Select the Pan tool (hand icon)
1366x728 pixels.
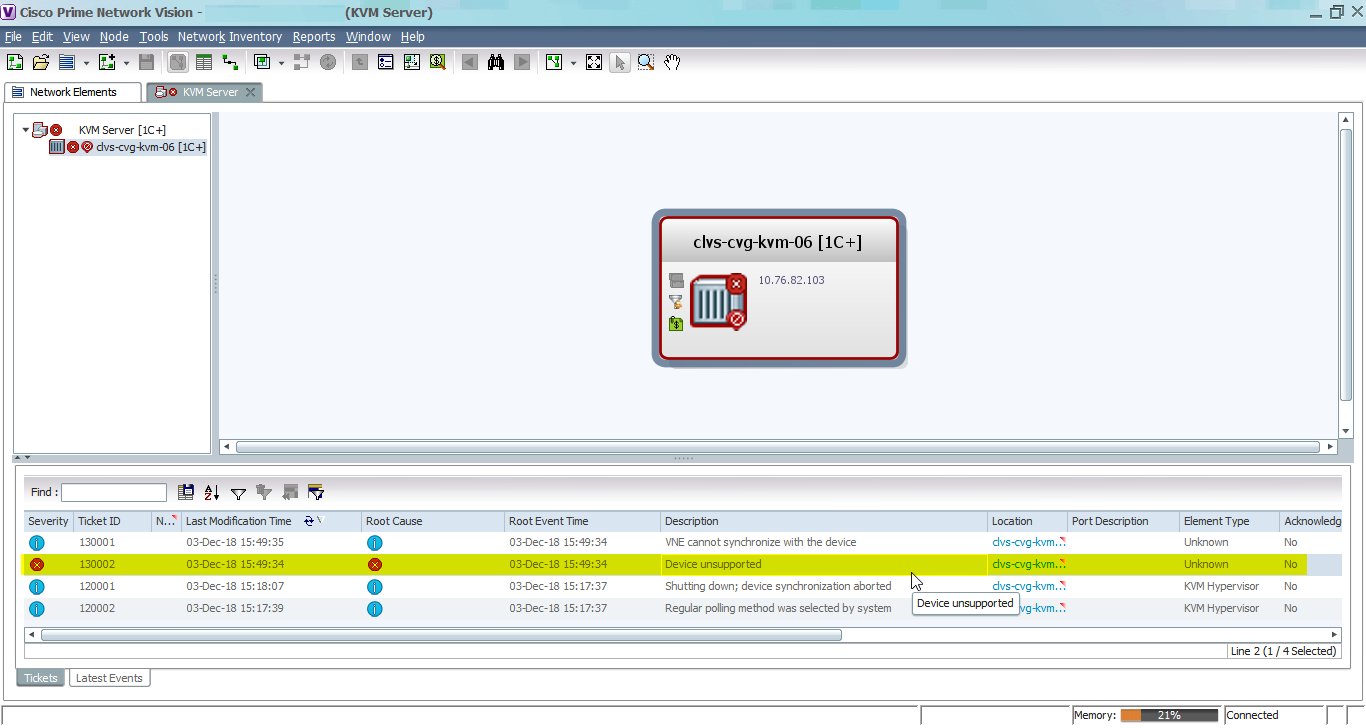672,61
